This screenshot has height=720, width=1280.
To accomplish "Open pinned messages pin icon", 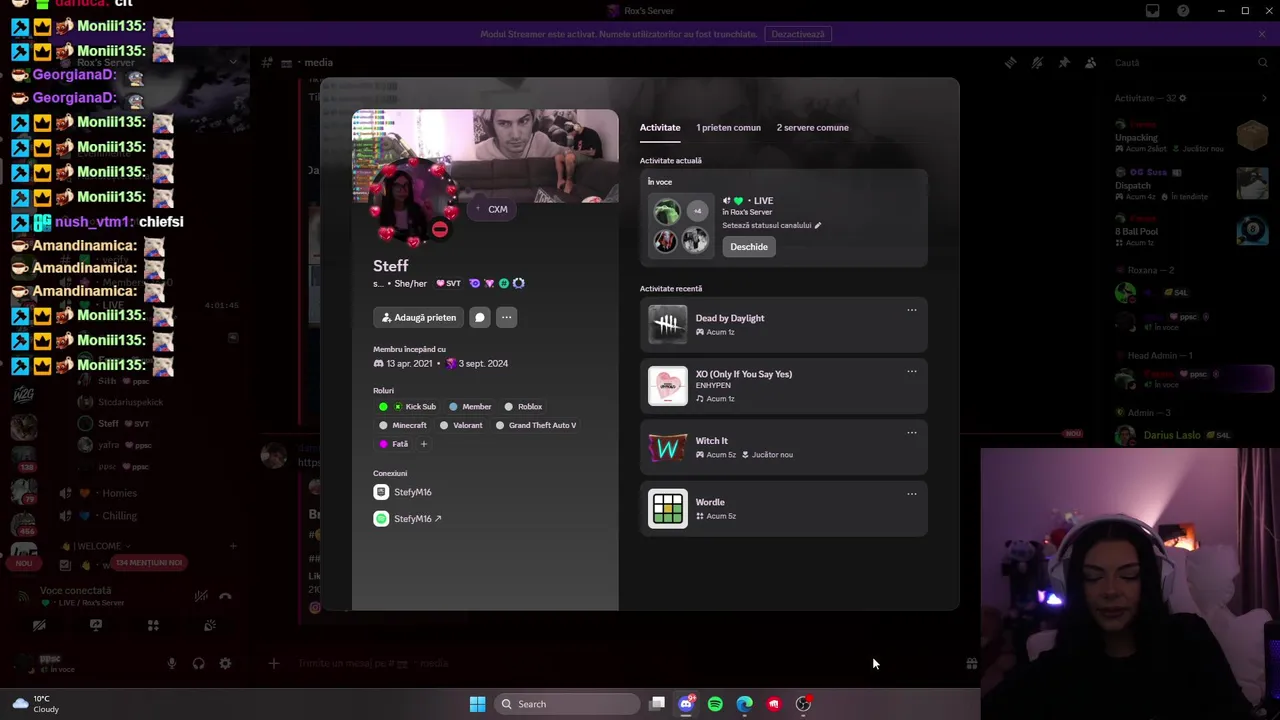I will (x=1064, y=62).
